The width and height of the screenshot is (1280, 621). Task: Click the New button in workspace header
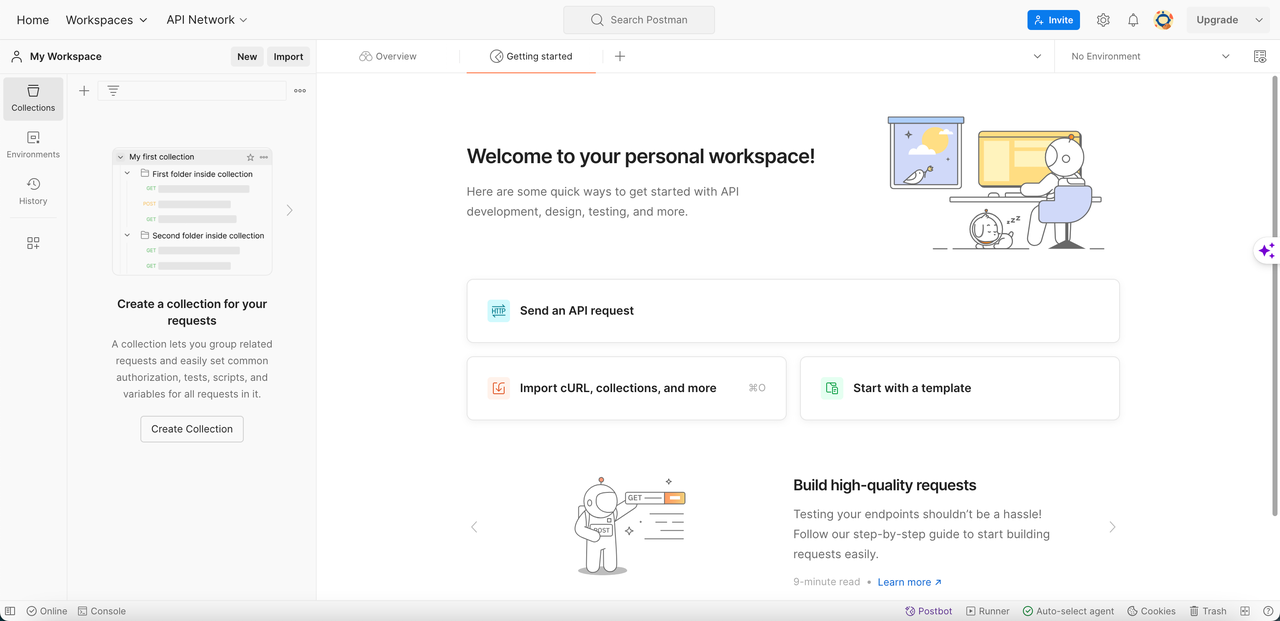pos(247,57)
